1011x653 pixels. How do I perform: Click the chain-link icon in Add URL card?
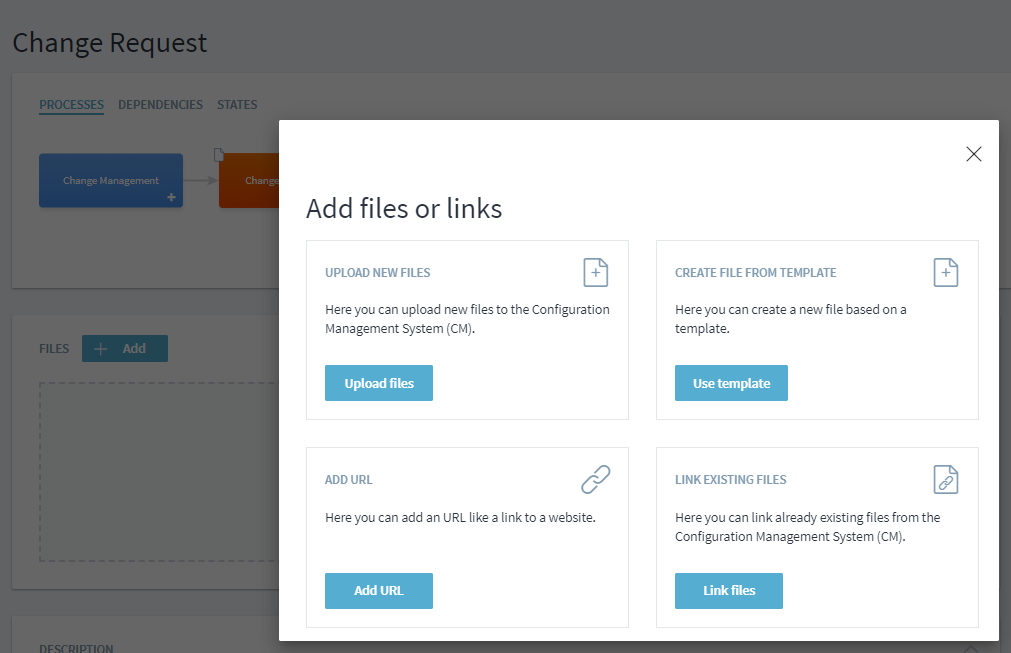[x=596, y=480]
